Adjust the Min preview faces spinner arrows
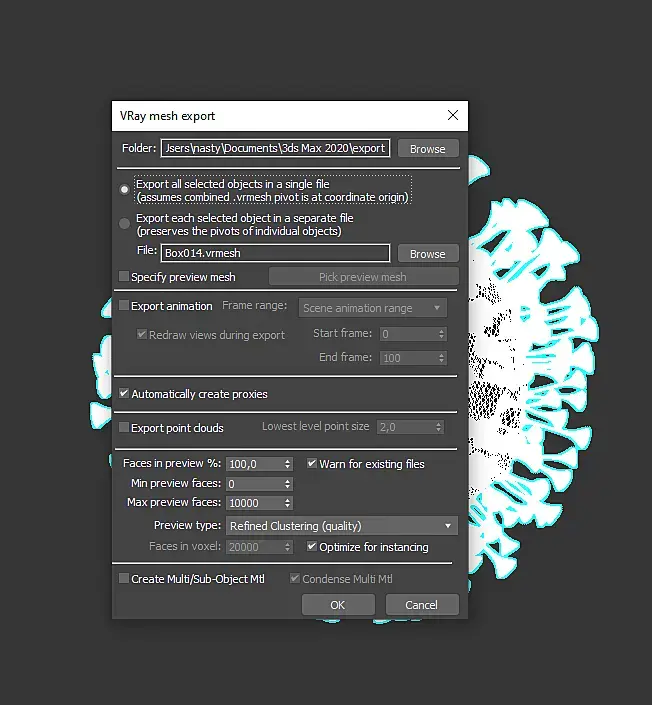Viewport: 652px width, 705px height. [288, 484]
